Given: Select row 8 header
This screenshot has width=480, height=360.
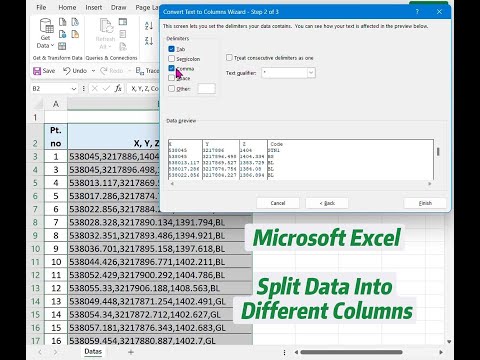Looking at the screenshot, I should pyautogui.click(x=36, y=222).
